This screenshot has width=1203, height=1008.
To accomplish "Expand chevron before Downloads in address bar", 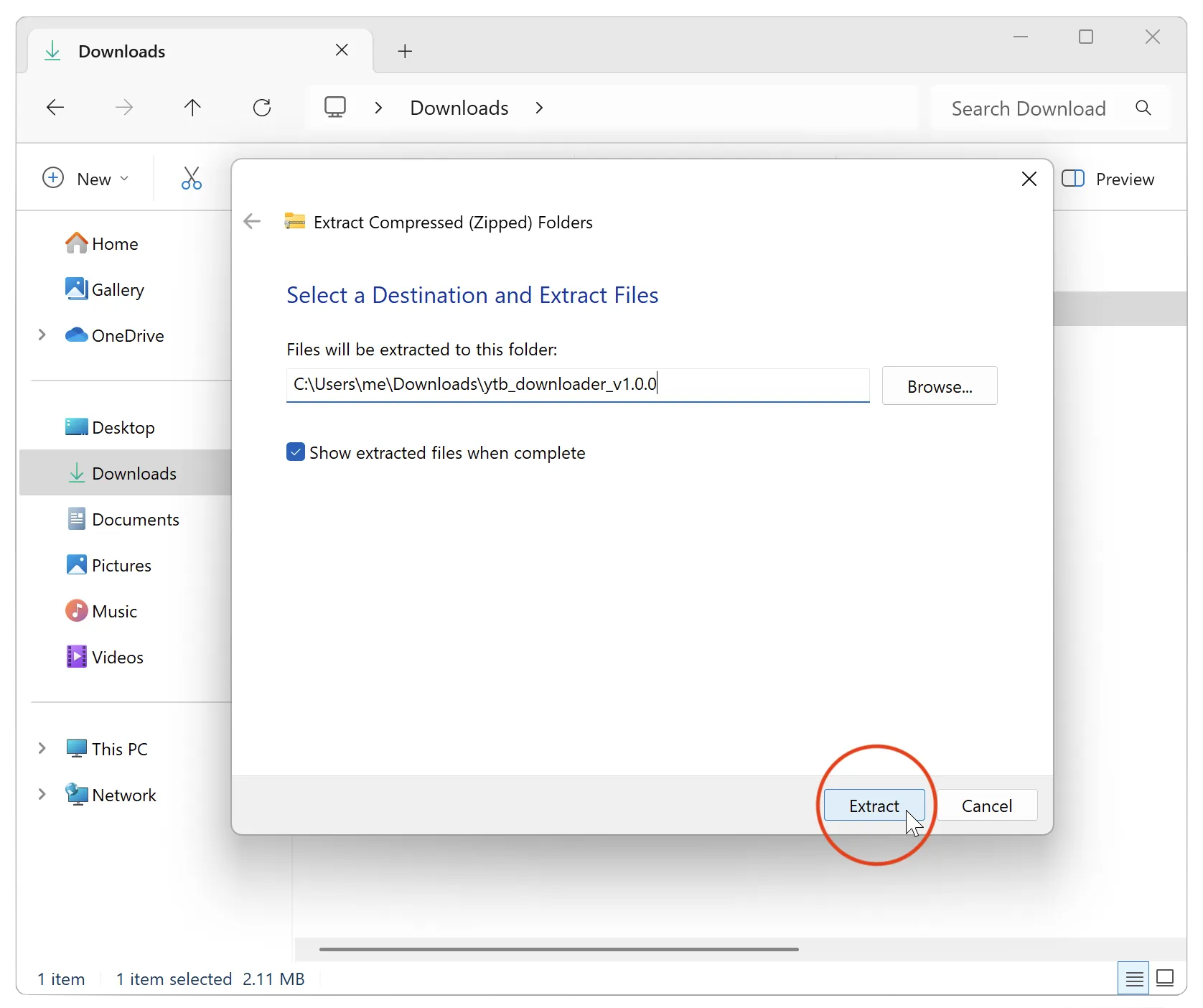I will (378, 108).
